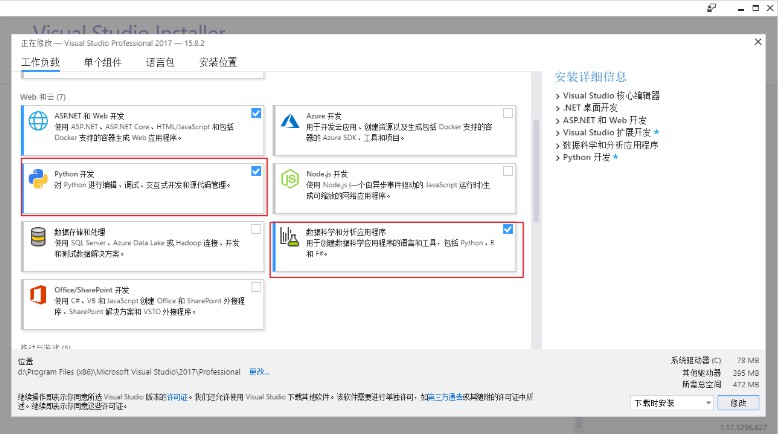Click the feedback icon in title bar

click(x=710, y=8)
